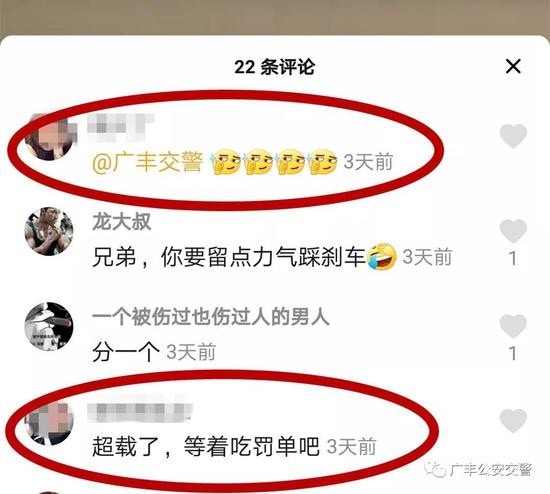
Task: Tap the 22 条评论 header title
Action: click(x=274, y=67)
